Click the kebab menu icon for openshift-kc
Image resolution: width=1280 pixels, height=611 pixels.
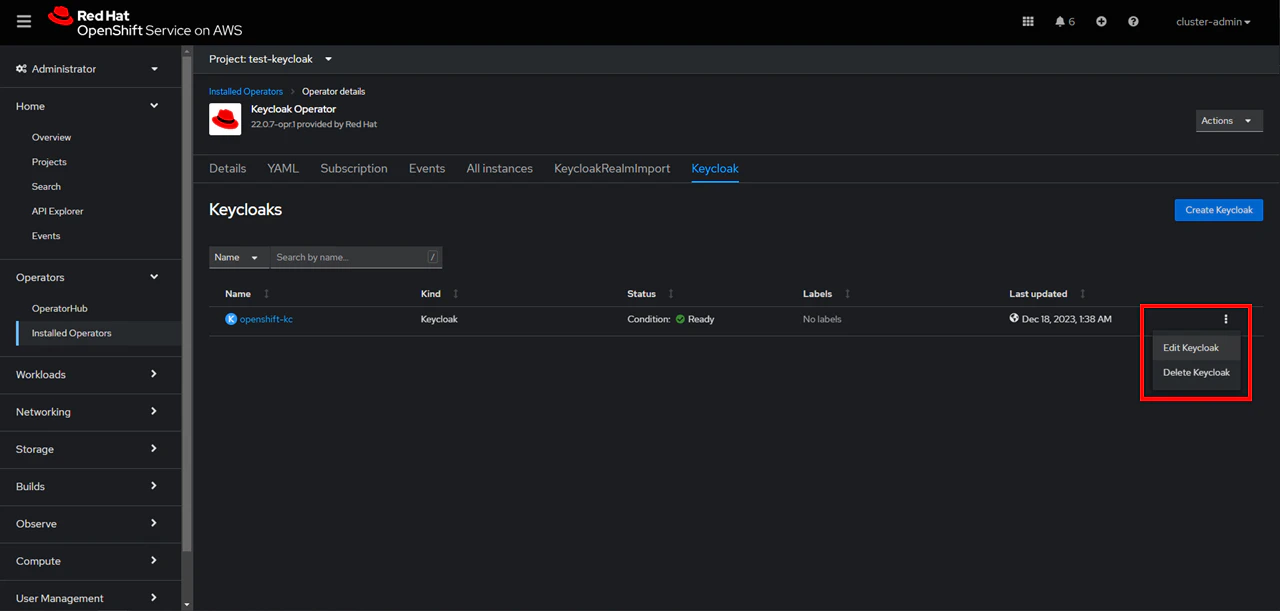click(x=1225, y=319)
